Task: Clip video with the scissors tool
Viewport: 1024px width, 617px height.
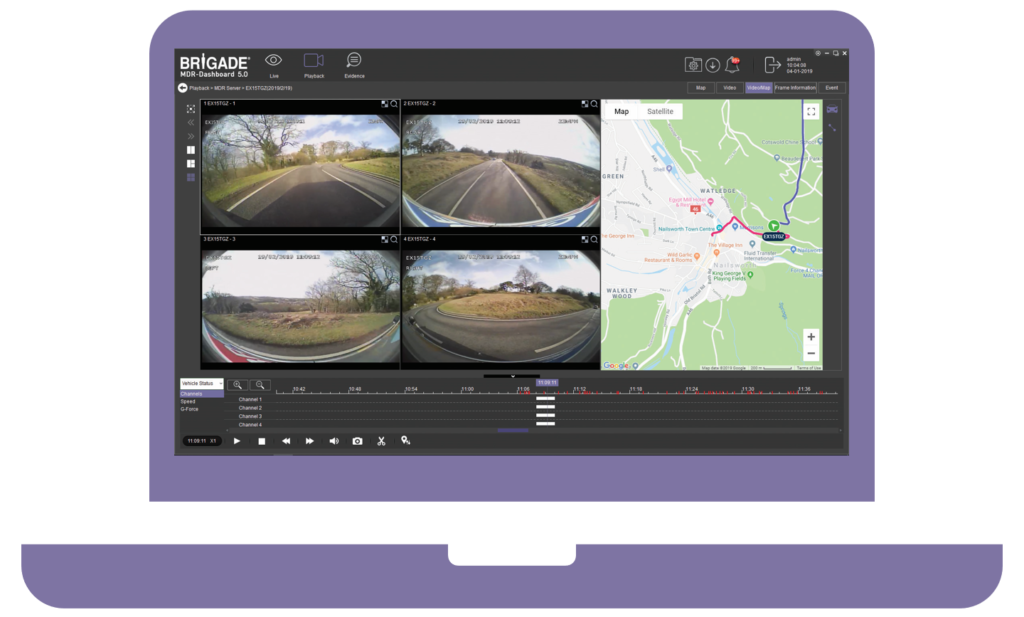Action: 381,441
